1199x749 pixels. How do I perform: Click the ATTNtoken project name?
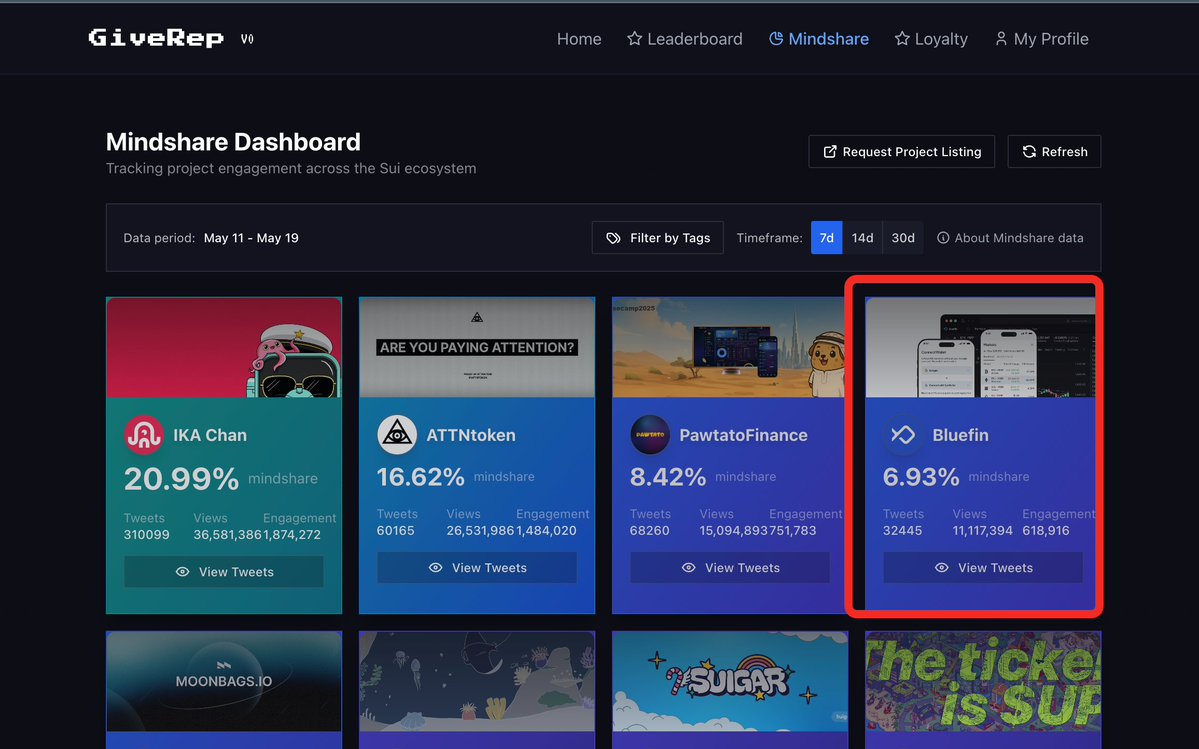[x=471, y=435]
